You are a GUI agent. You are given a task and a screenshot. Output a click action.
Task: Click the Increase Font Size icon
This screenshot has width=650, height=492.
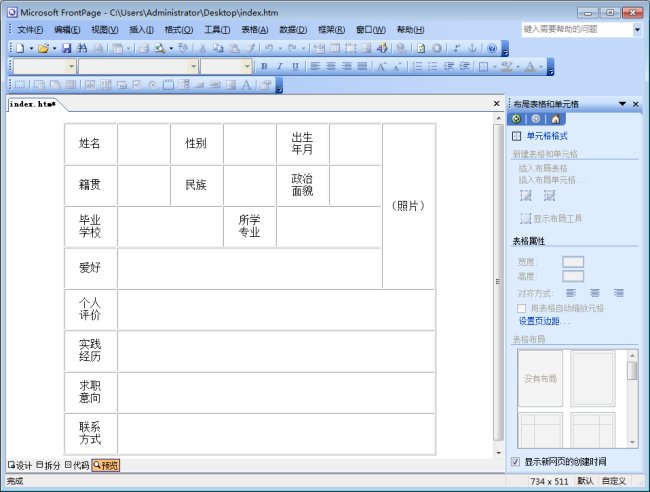coord(381,66)
